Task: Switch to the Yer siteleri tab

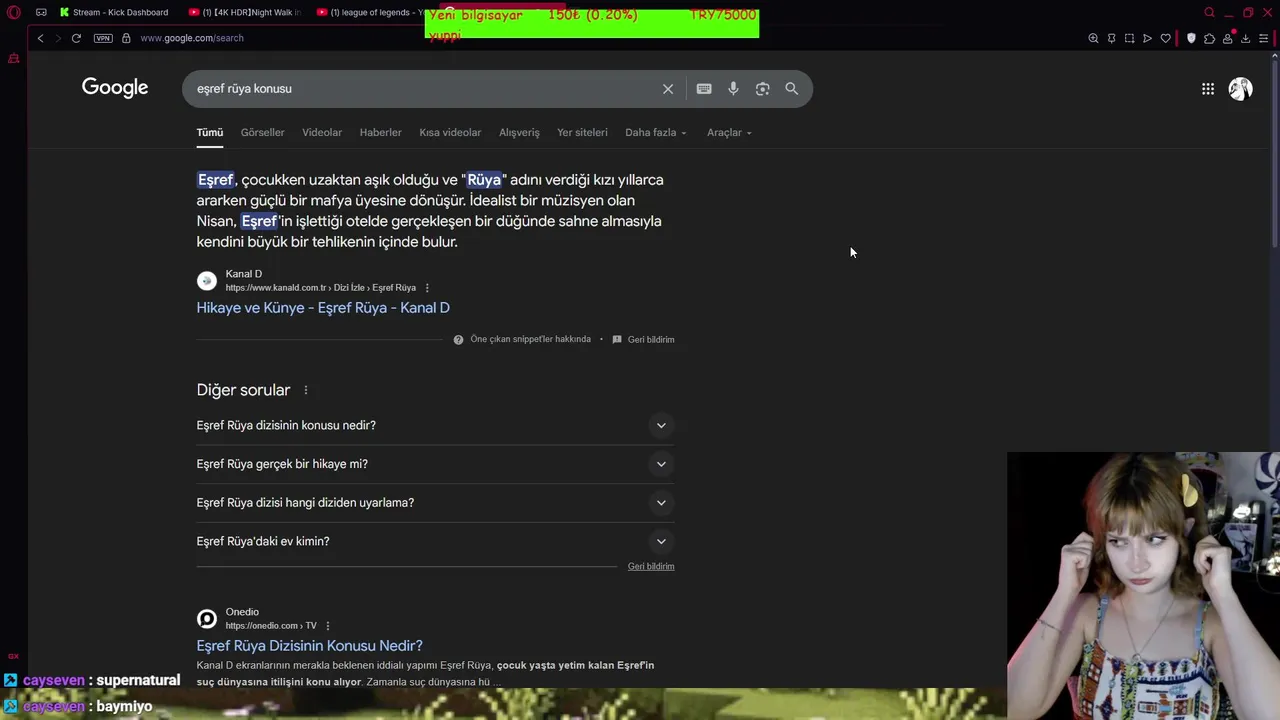Action: [582, 132]
